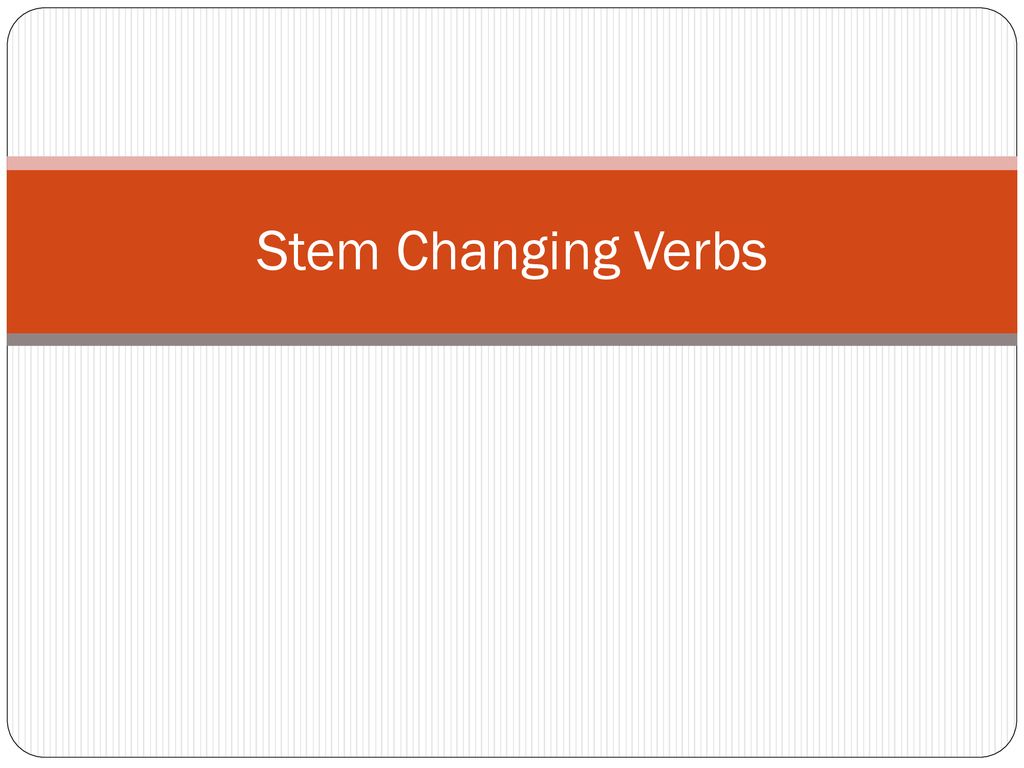Screen dimensions: 1024x768
Task: Click the blank striped area below the banner
Action: pos(512,551)
